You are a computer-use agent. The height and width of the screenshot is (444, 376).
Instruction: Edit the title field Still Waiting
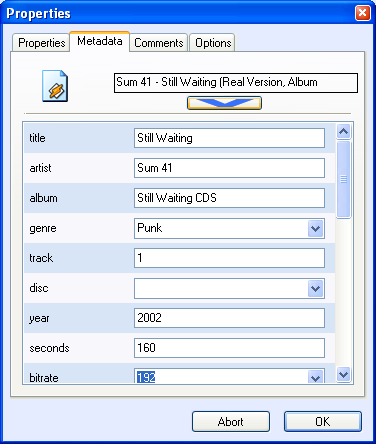coord(229,138)
